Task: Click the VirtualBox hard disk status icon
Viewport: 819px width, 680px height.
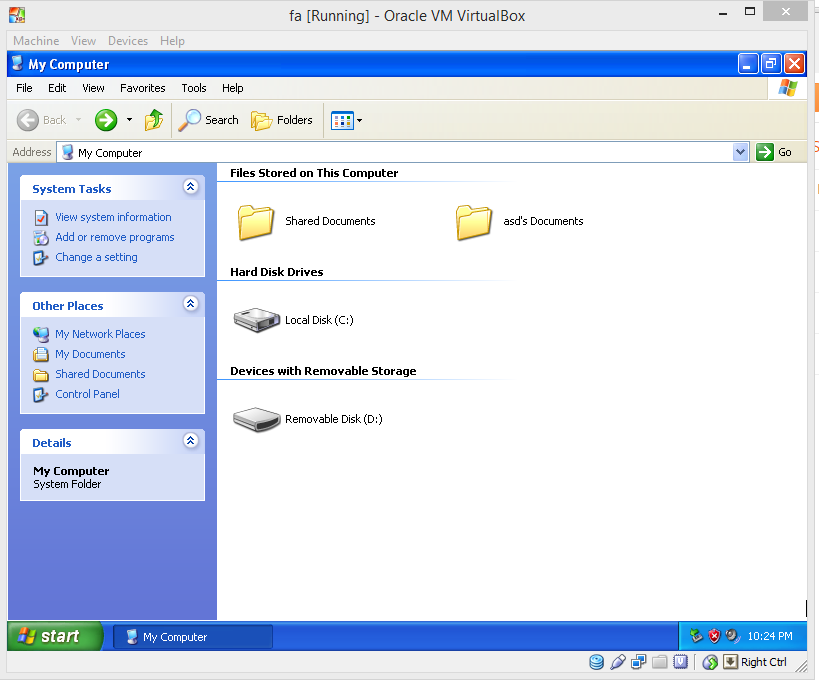Action: 597,662
